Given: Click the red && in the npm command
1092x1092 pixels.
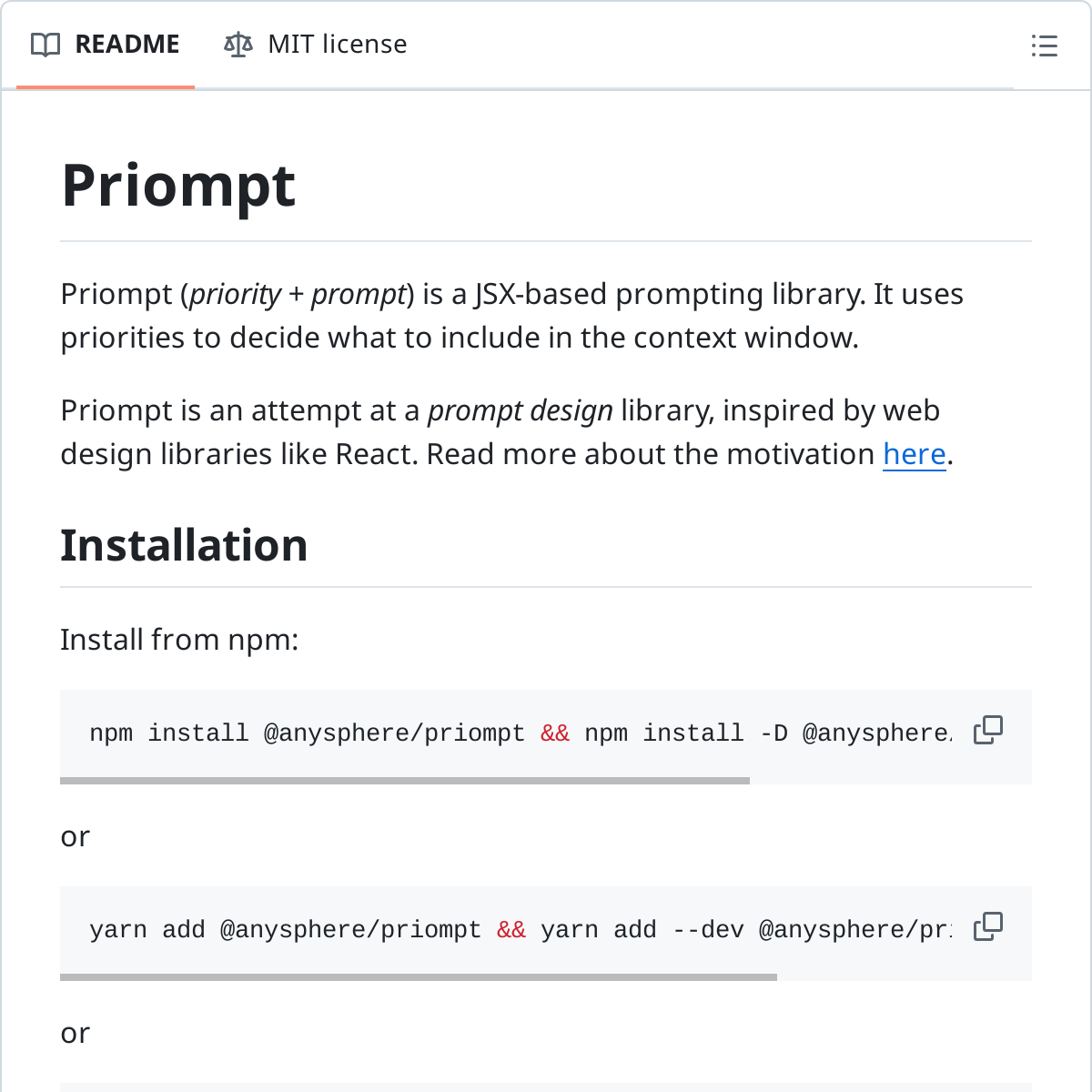Looking at the screenshot, I should pos(555,733).
